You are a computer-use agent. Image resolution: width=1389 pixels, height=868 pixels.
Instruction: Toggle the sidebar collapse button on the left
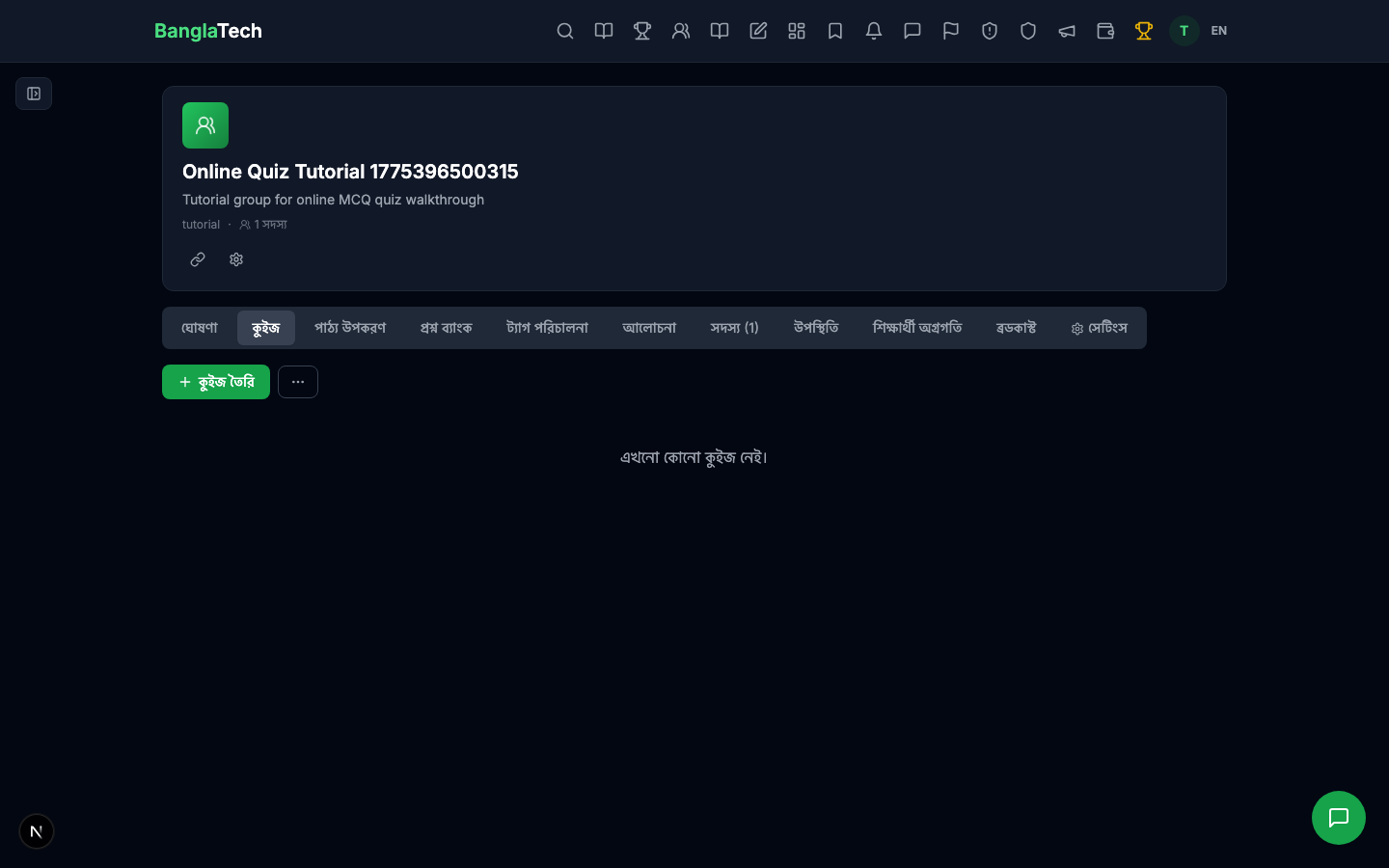pyautogui.click(x=34, y=94)
